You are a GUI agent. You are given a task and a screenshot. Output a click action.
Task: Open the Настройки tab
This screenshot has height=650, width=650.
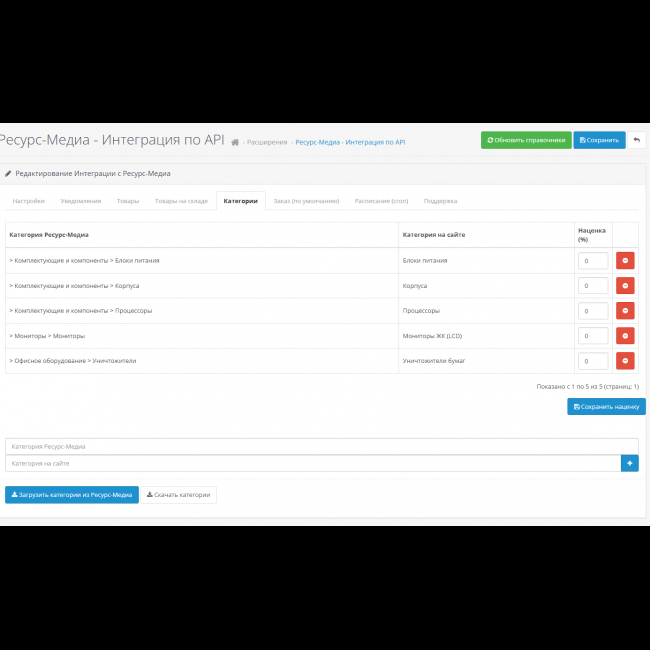[x=28, y=201]
